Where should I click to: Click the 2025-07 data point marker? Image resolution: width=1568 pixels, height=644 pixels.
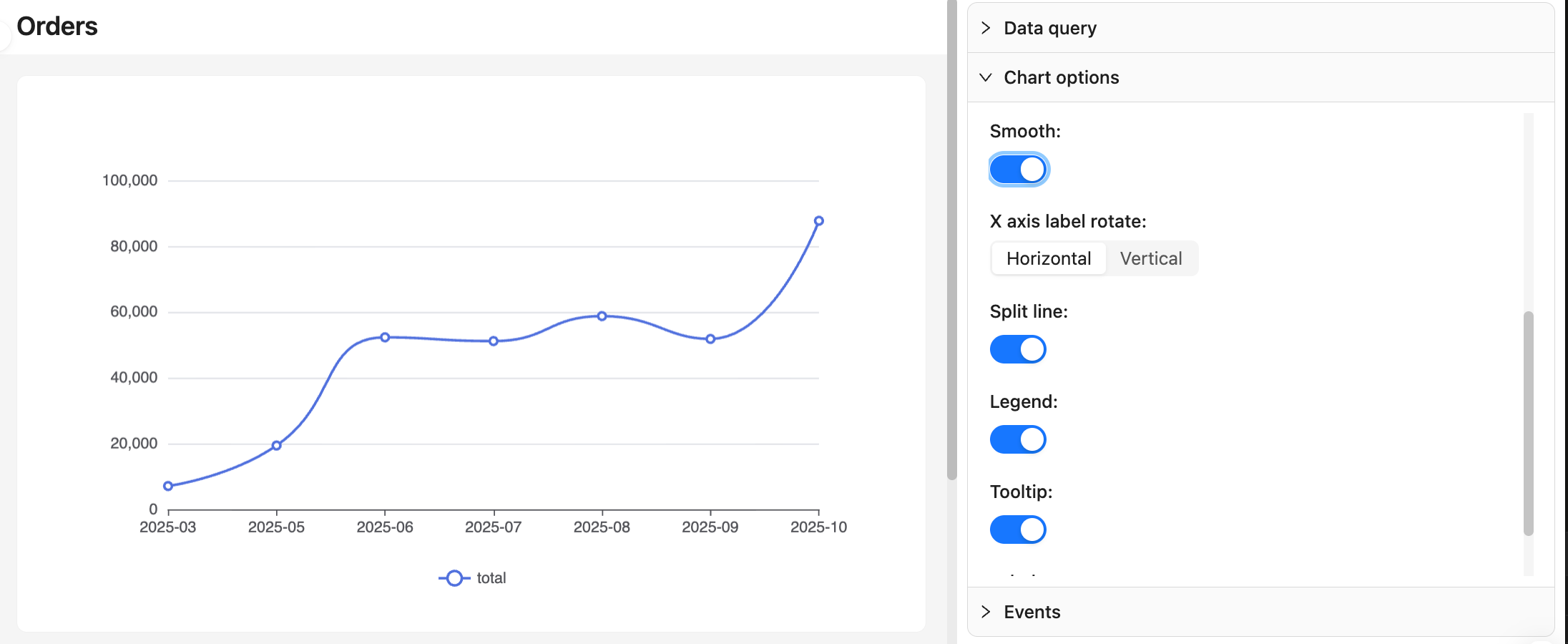click(x=494, y=341)
